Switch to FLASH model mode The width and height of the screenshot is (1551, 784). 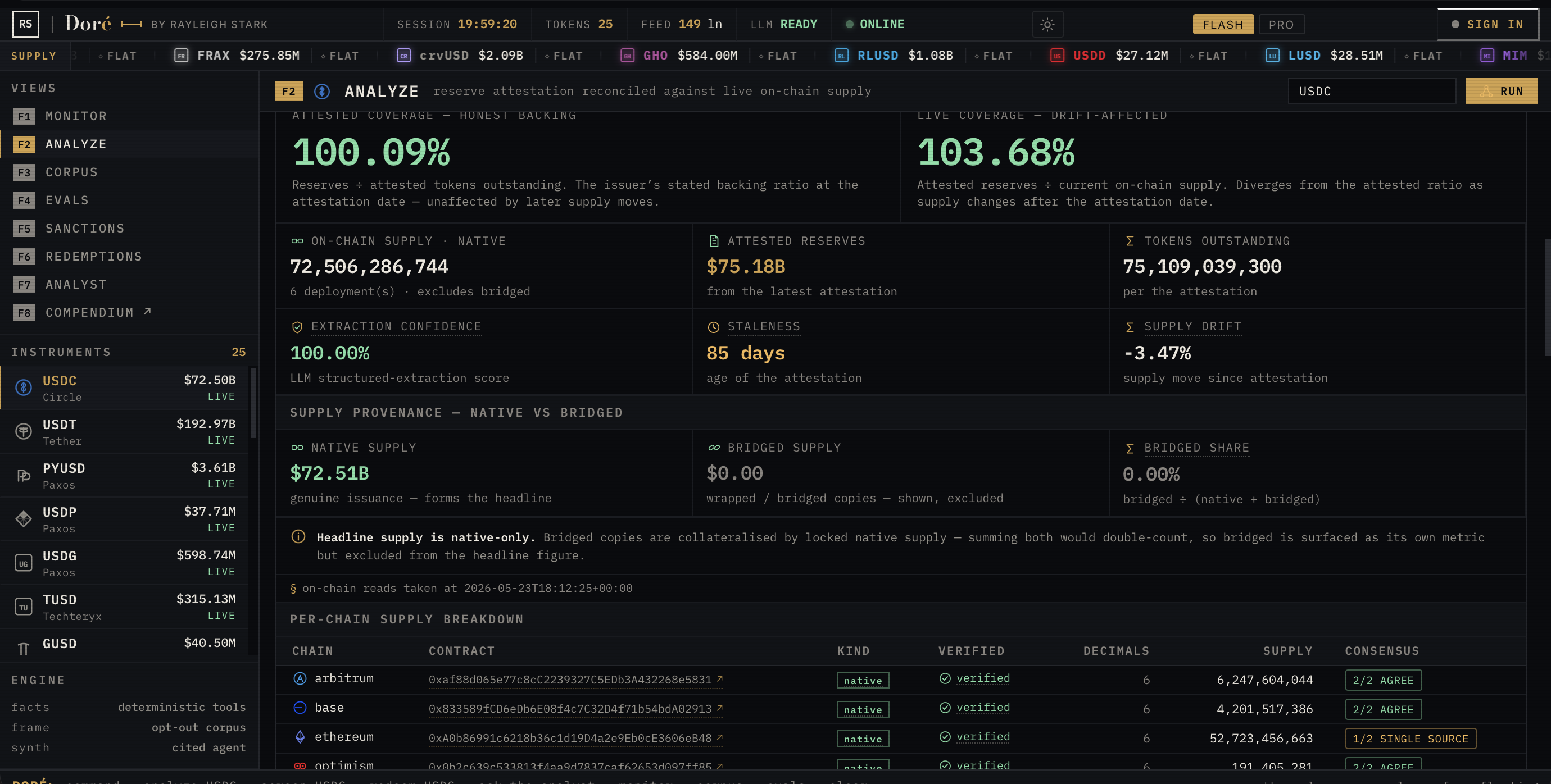(1223, 25)
